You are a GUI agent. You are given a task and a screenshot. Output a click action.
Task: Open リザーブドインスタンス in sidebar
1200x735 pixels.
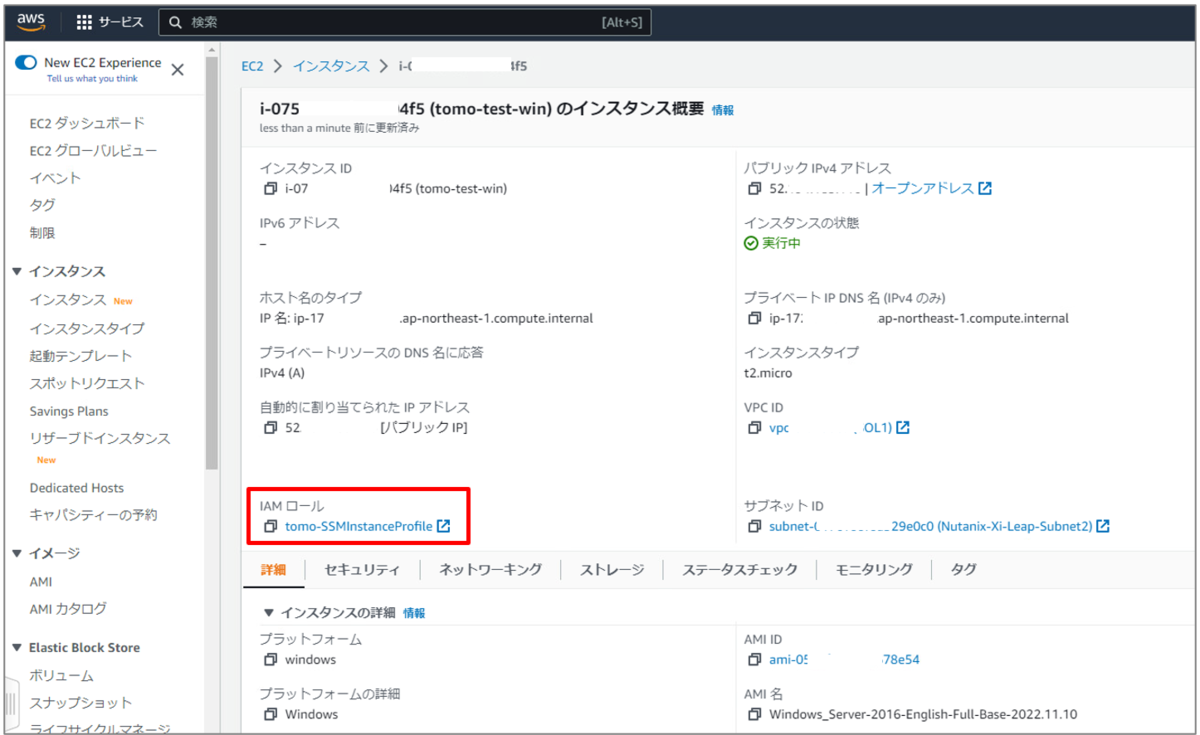coord(100,438)
